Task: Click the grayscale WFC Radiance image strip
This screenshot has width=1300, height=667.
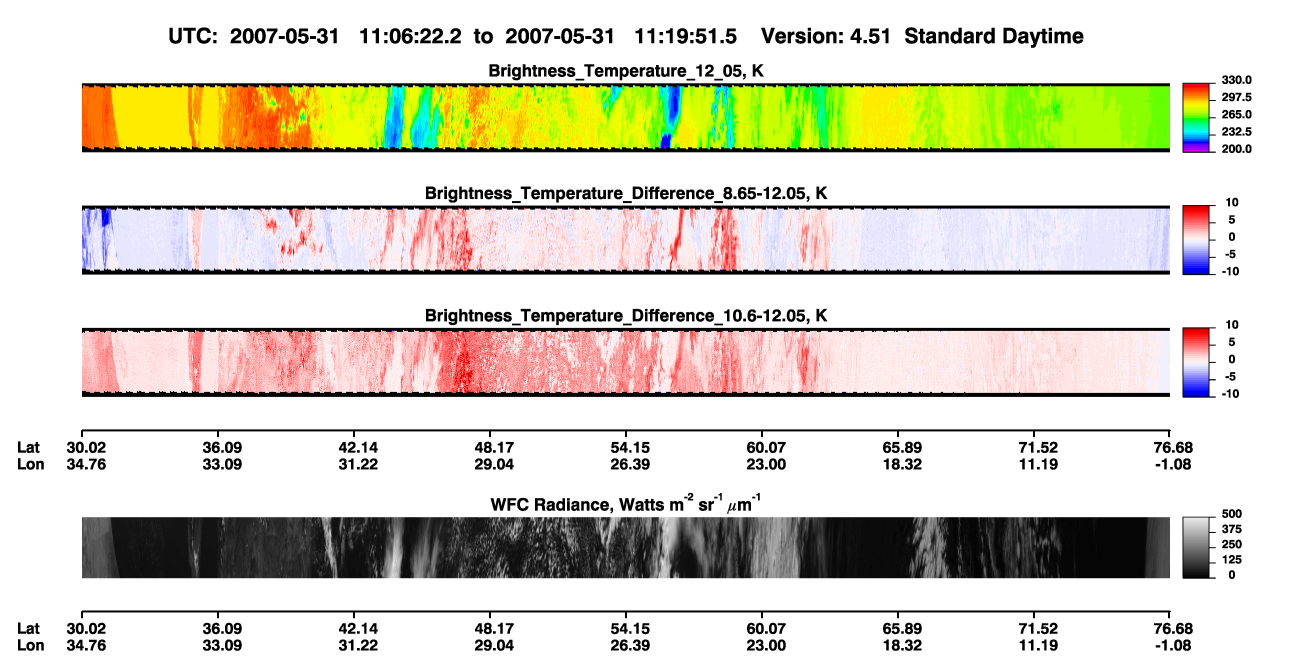Action: (x=626, y=547)
